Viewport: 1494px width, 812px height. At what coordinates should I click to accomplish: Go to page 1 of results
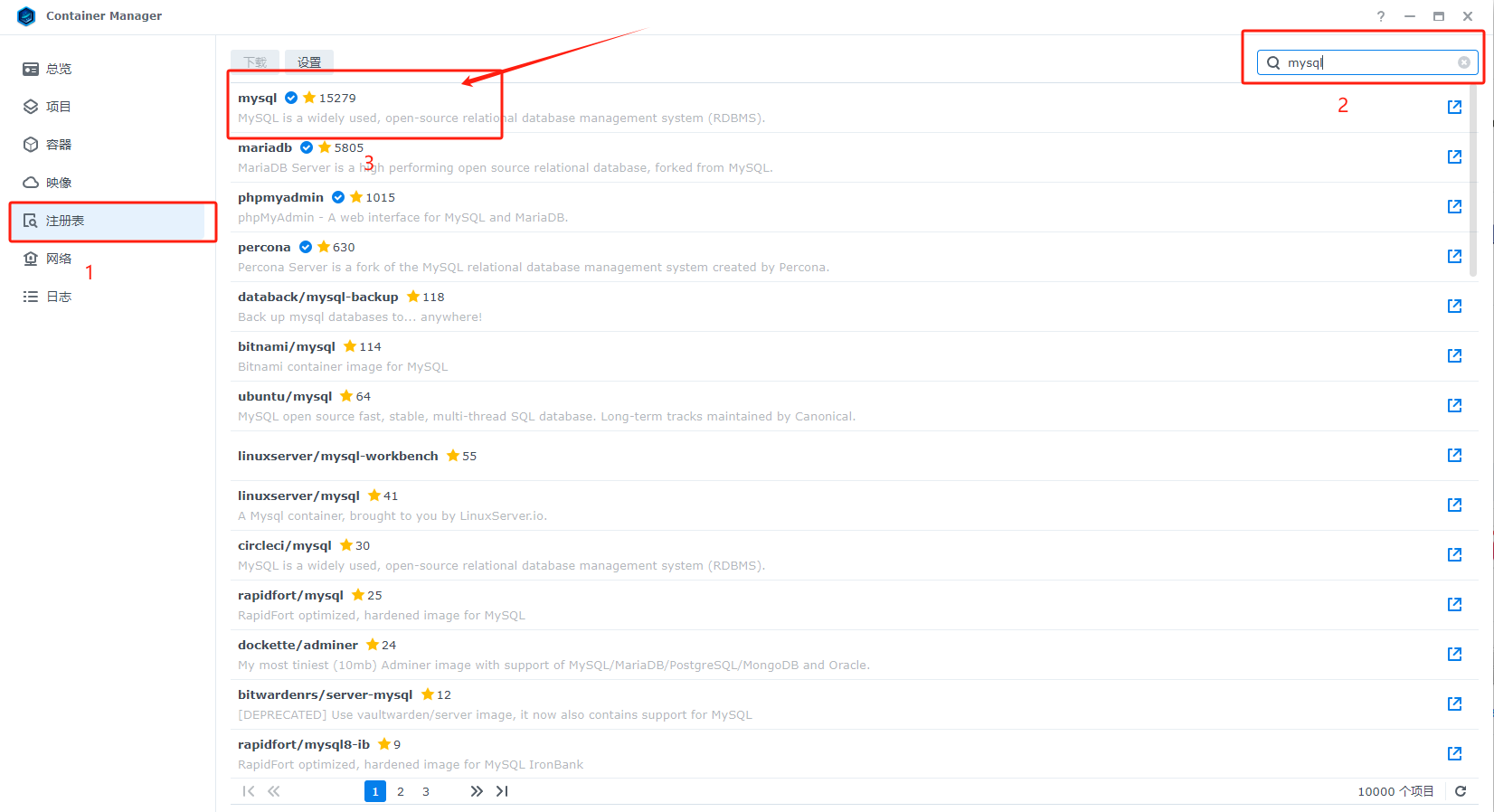tap(375, 791)
